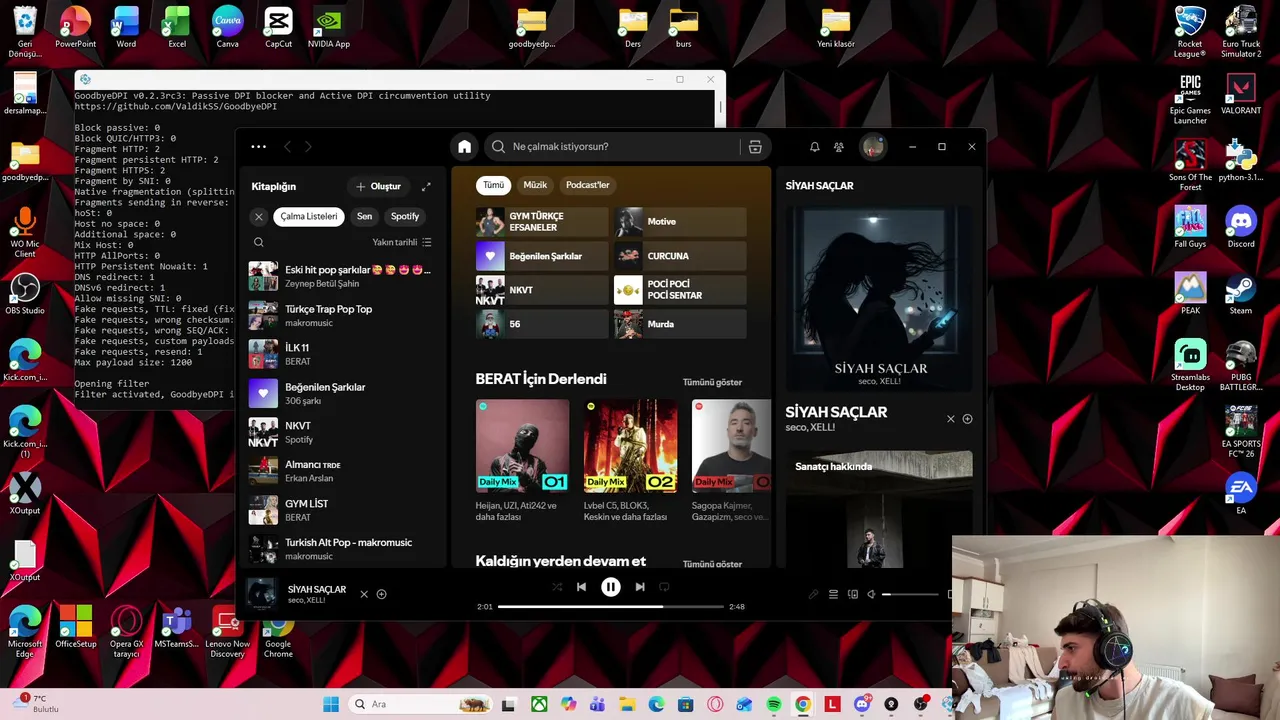This screenshot has height=720, width=1280.
Task: Open Yakın tarihli sort dropdown
Action: click(x=402, y=242)
